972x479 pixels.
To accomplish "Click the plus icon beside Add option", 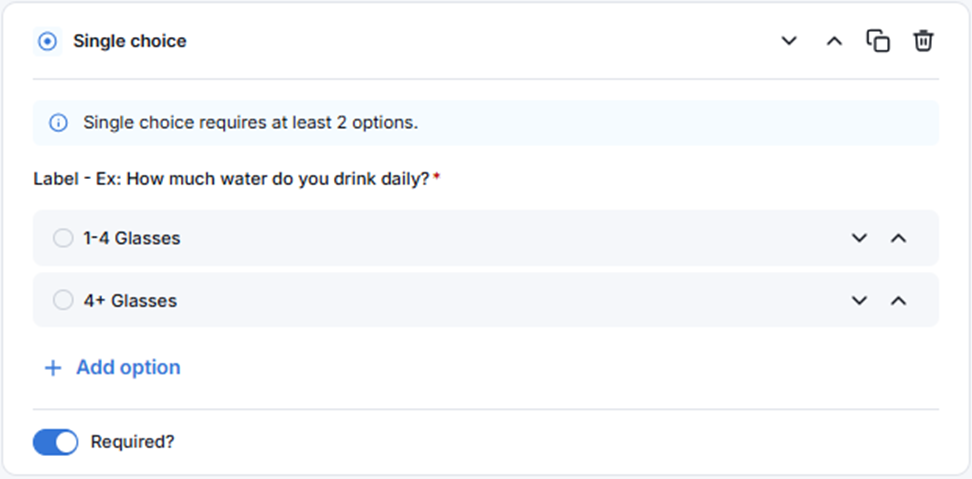I will tap(53, 368).
